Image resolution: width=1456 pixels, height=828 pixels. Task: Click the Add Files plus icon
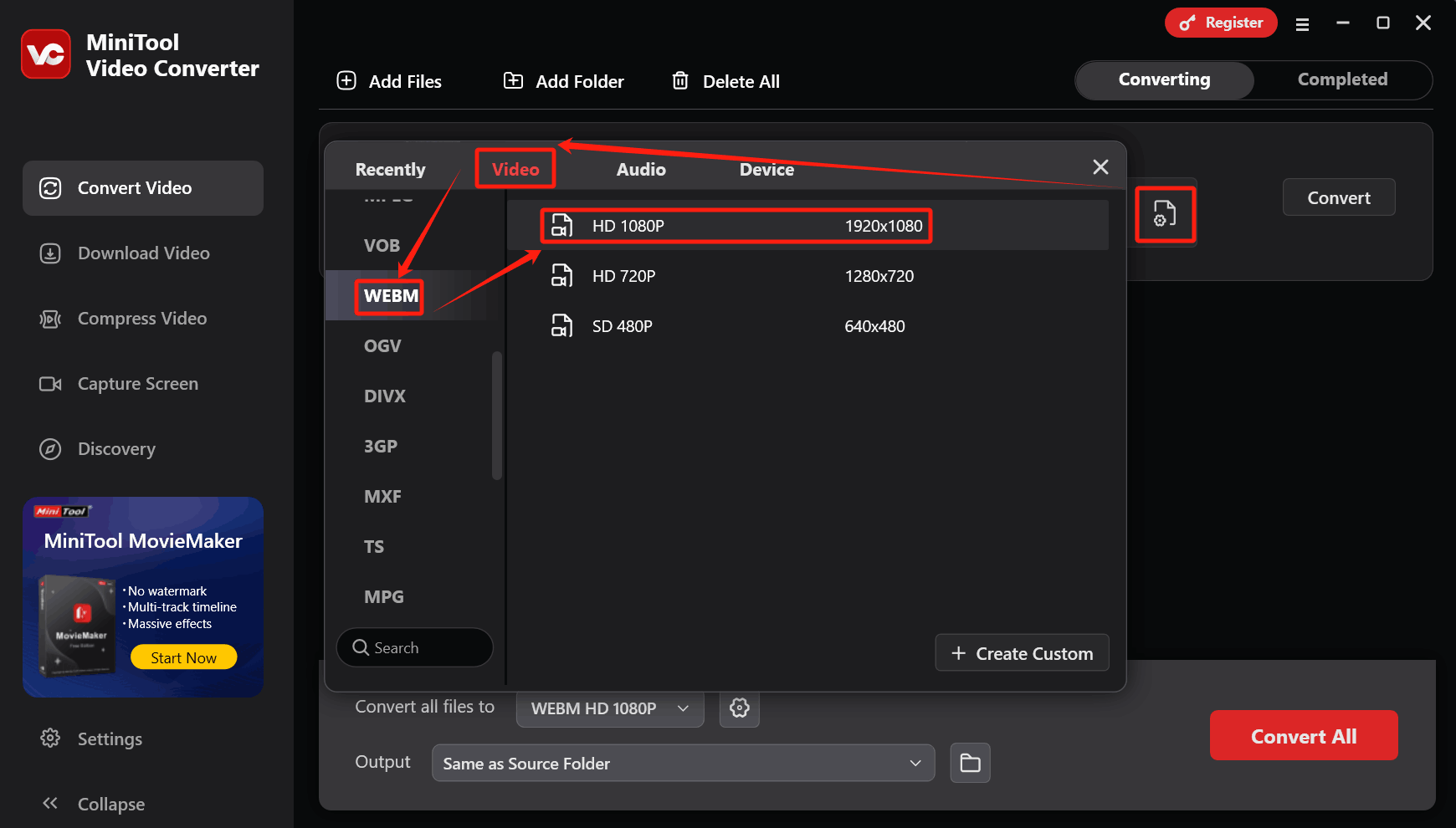pyautogui.click(x=346, y=80)
